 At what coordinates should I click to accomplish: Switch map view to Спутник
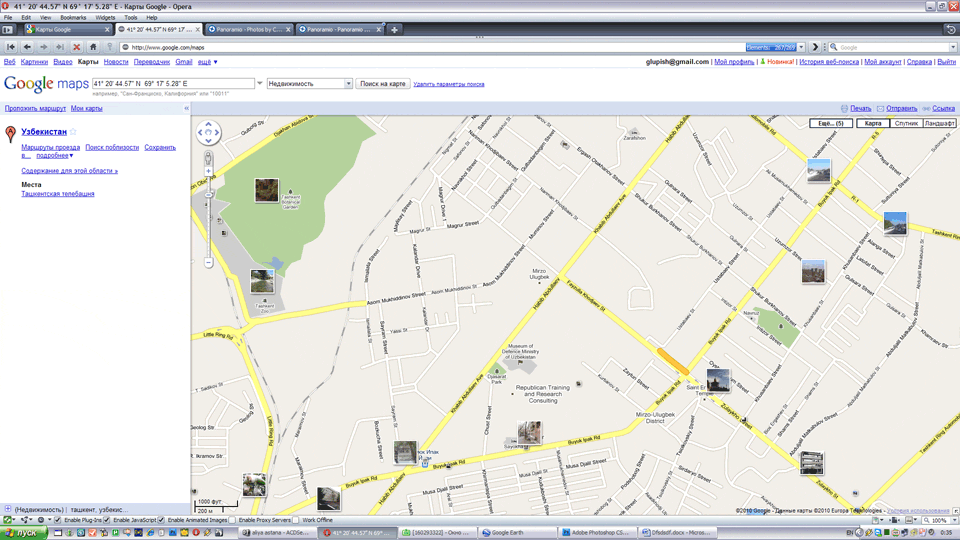coord(906,123)
